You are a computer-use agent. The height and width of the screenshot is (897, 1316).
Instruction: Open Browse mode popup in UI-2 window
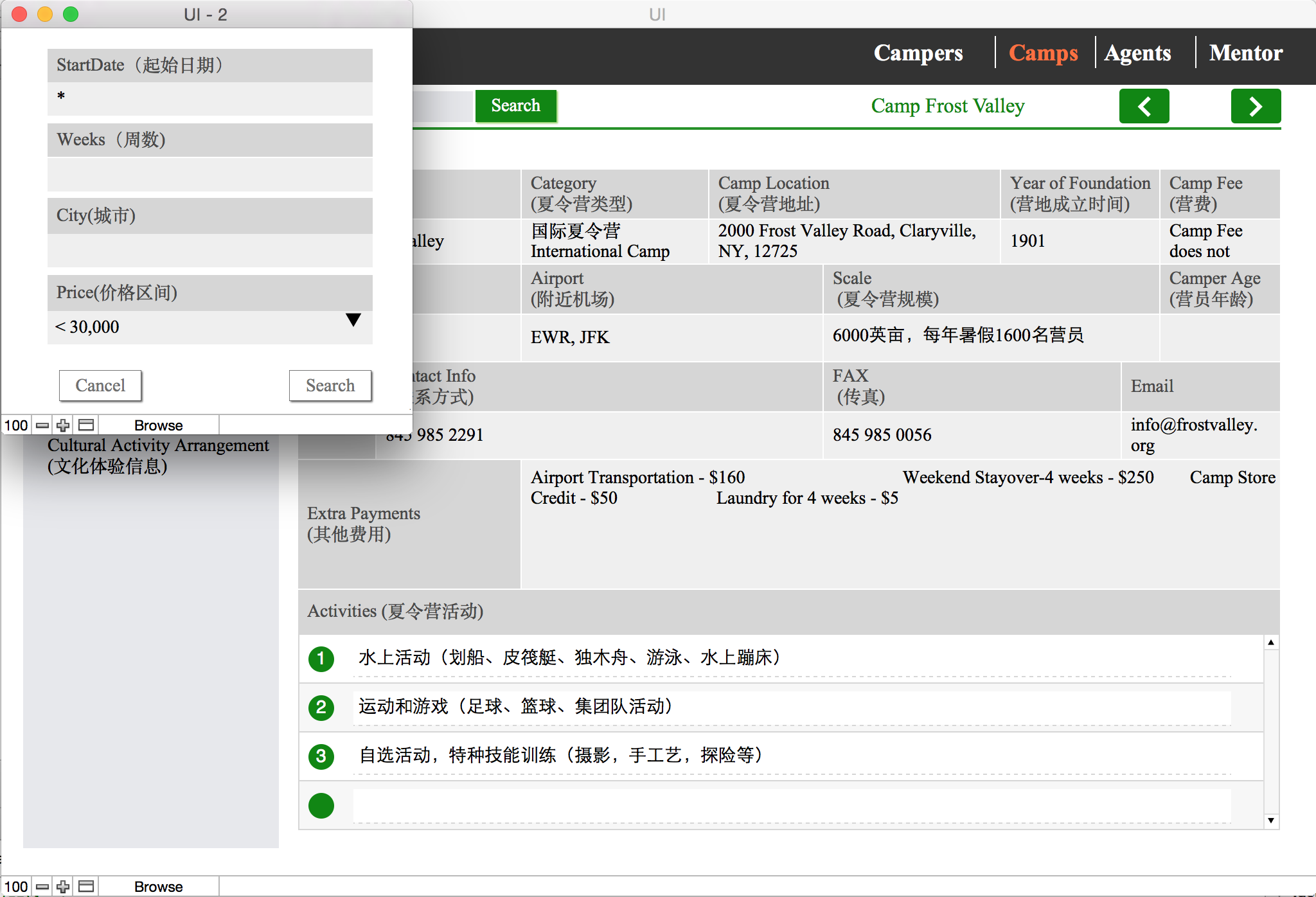tap(158, 425)
